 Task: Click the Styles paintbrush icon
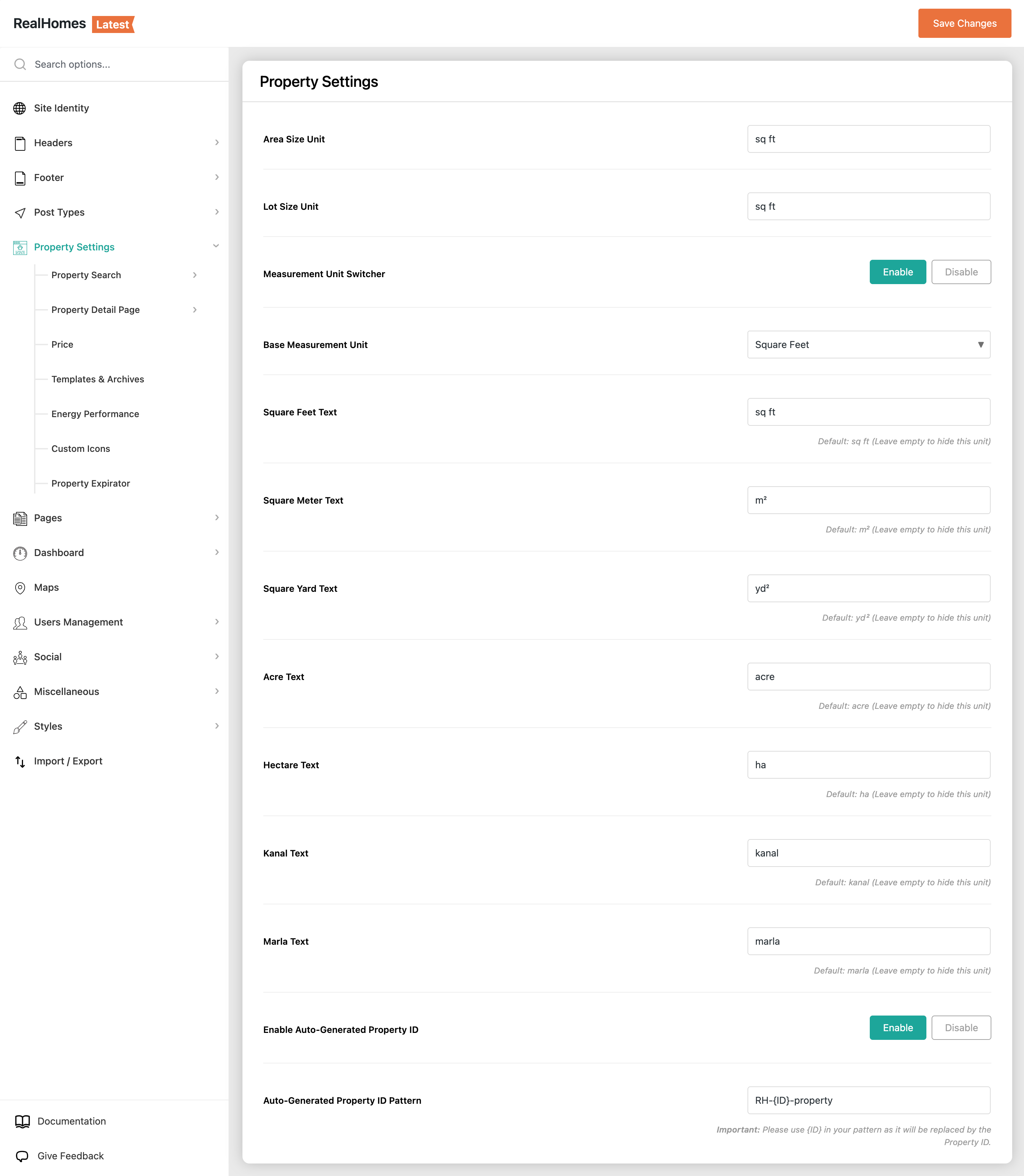click(20, 727)
